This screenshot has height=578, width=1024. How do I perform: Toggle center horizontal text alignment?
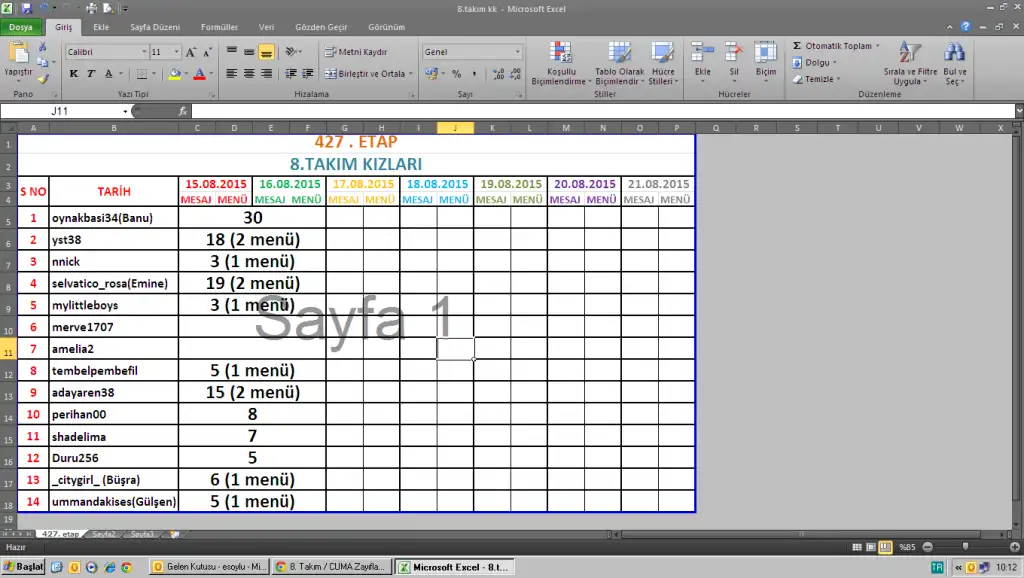pyautogui.click(x=249, y=74)
